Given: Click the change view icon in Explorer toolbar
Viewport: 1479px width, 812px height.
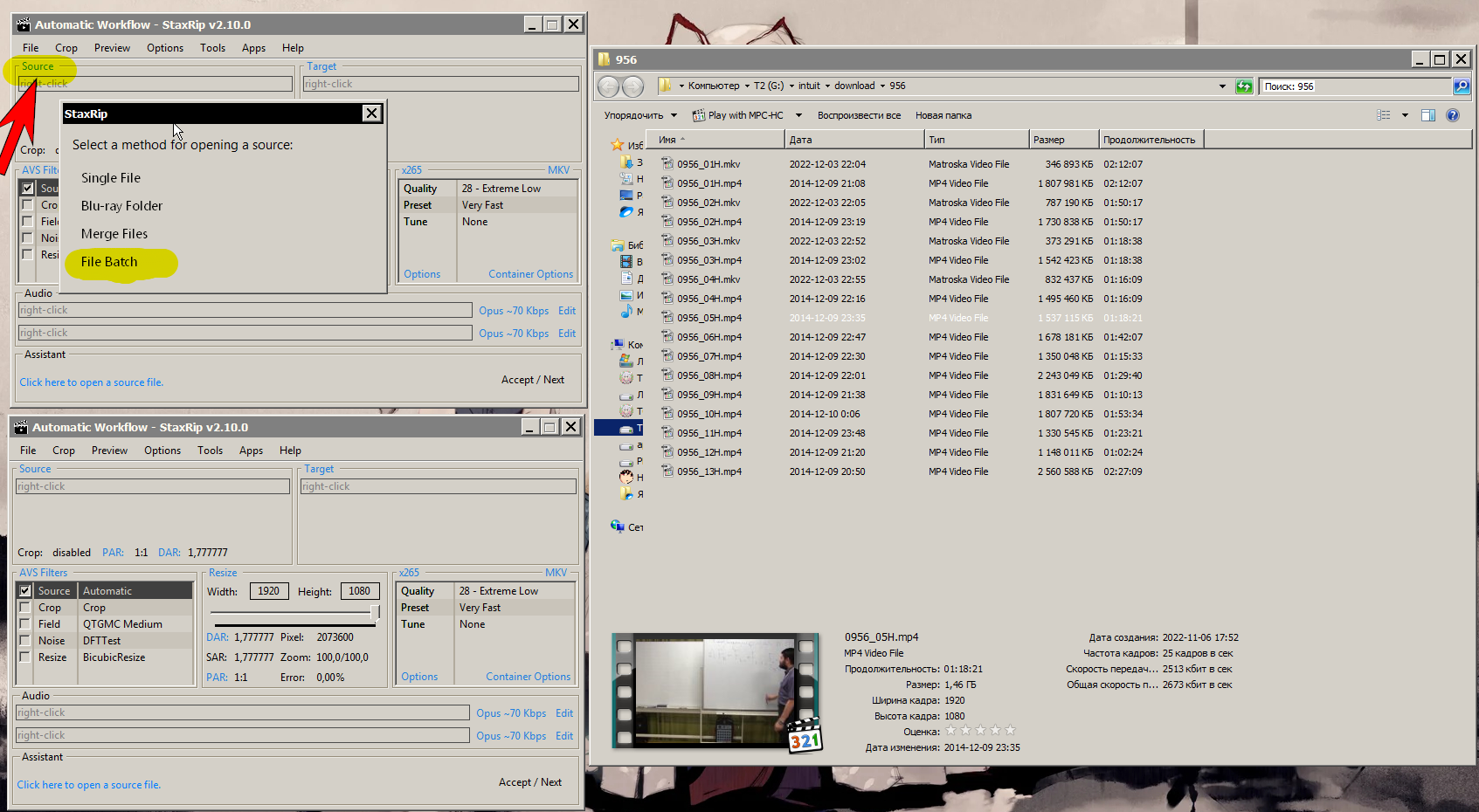Looking at the screenshot, I should click(x=1384, y=115).
